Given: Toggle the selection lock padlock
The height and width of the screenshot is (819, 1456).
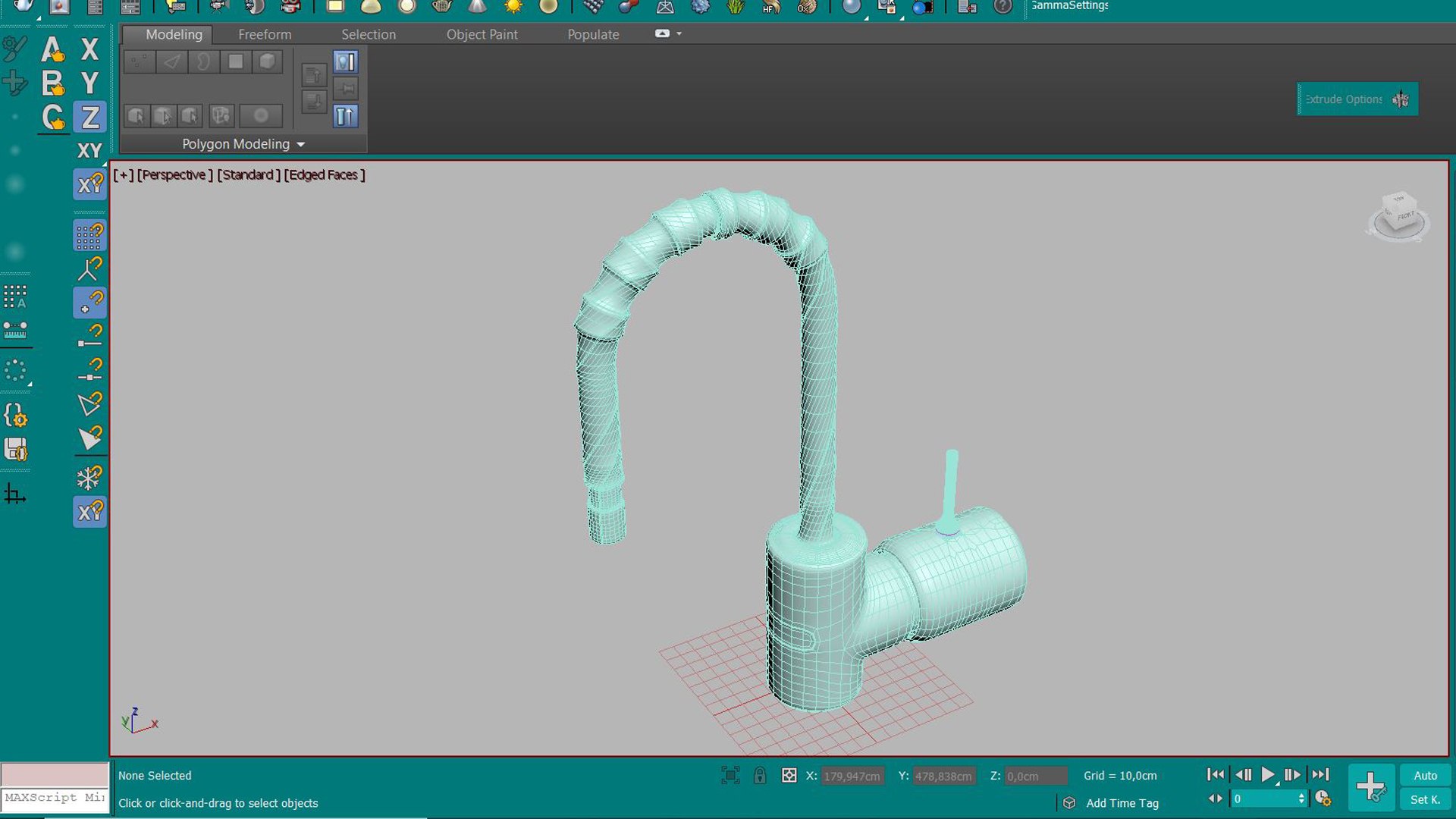Looking at the screenshot, I should tap(759, 775).
